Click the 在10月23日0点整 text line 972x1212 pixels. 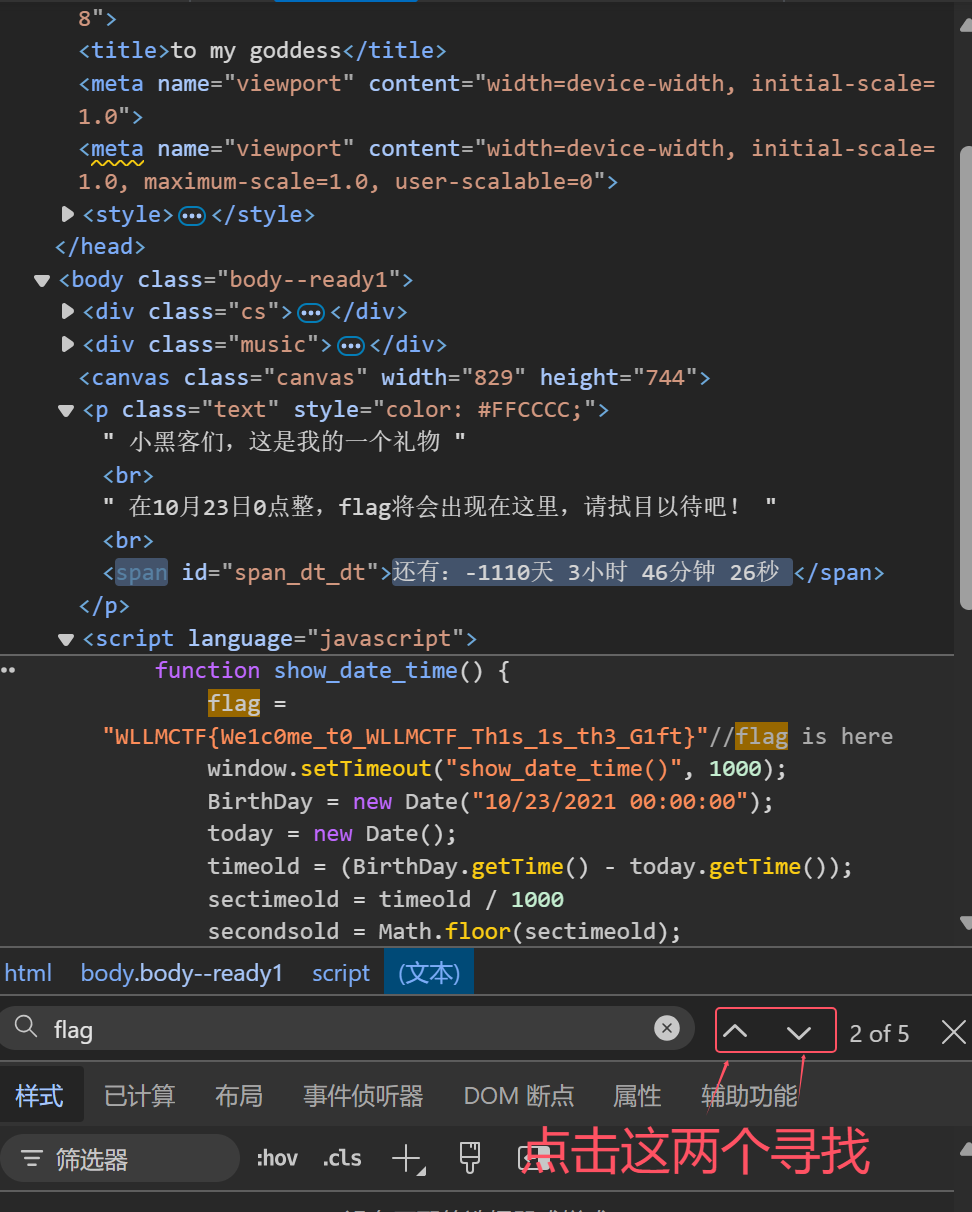pos(440,507)
